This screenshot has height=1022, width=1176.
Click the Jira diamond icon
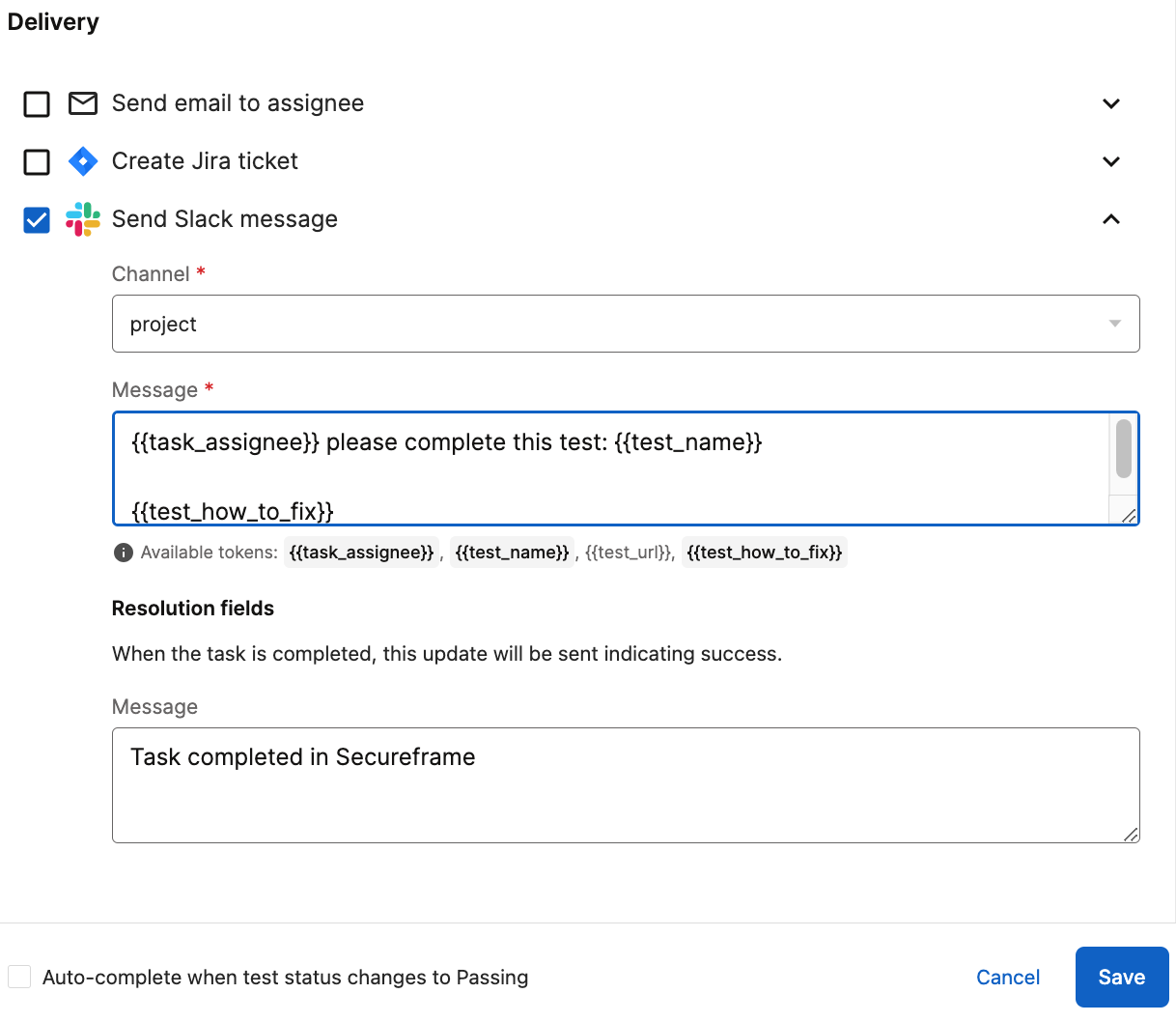83,161
